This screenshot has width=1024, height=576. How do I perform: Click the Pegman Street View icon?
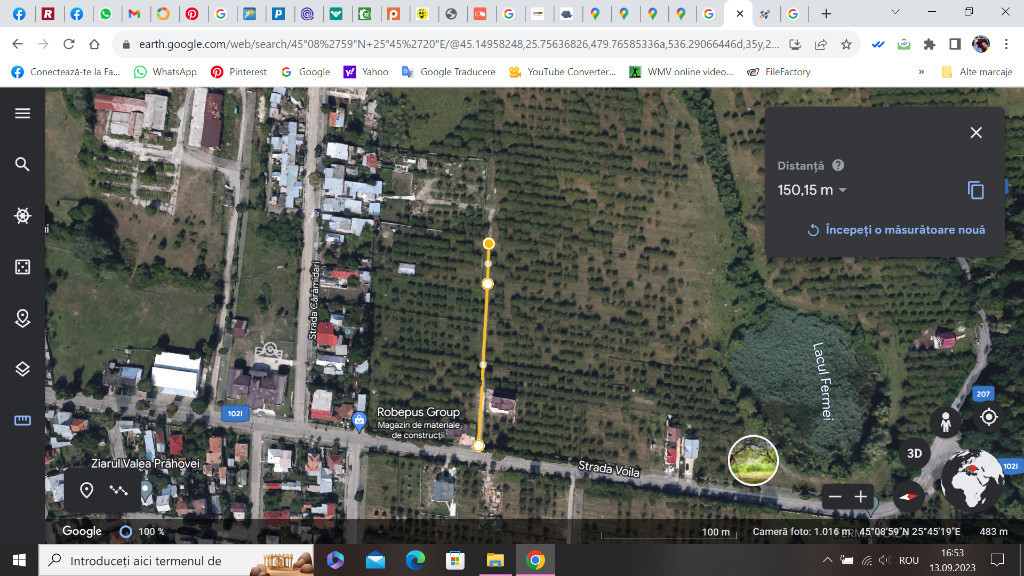pos(945,422)
